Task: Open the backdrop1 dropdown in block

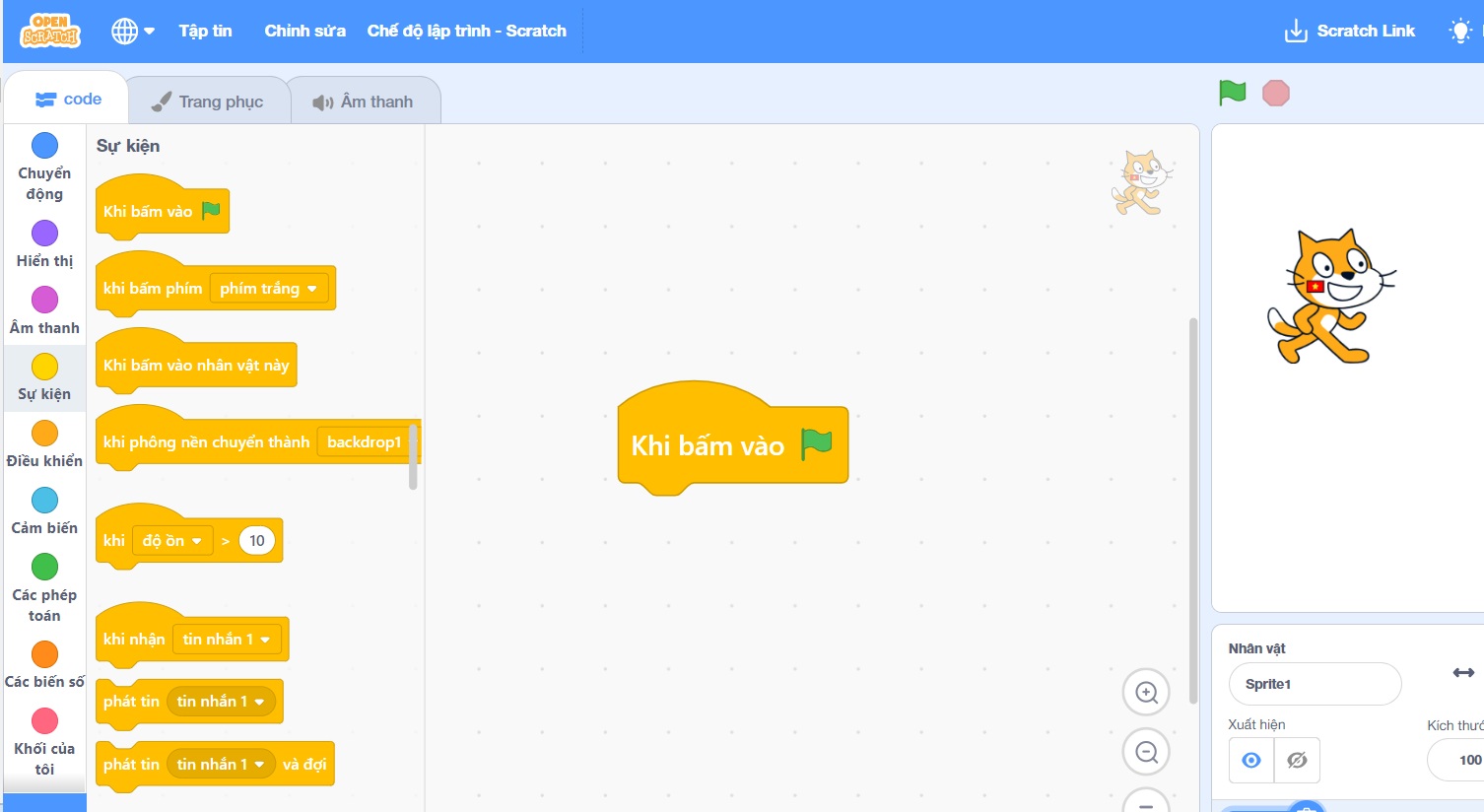Action: [x=365, y=442]
